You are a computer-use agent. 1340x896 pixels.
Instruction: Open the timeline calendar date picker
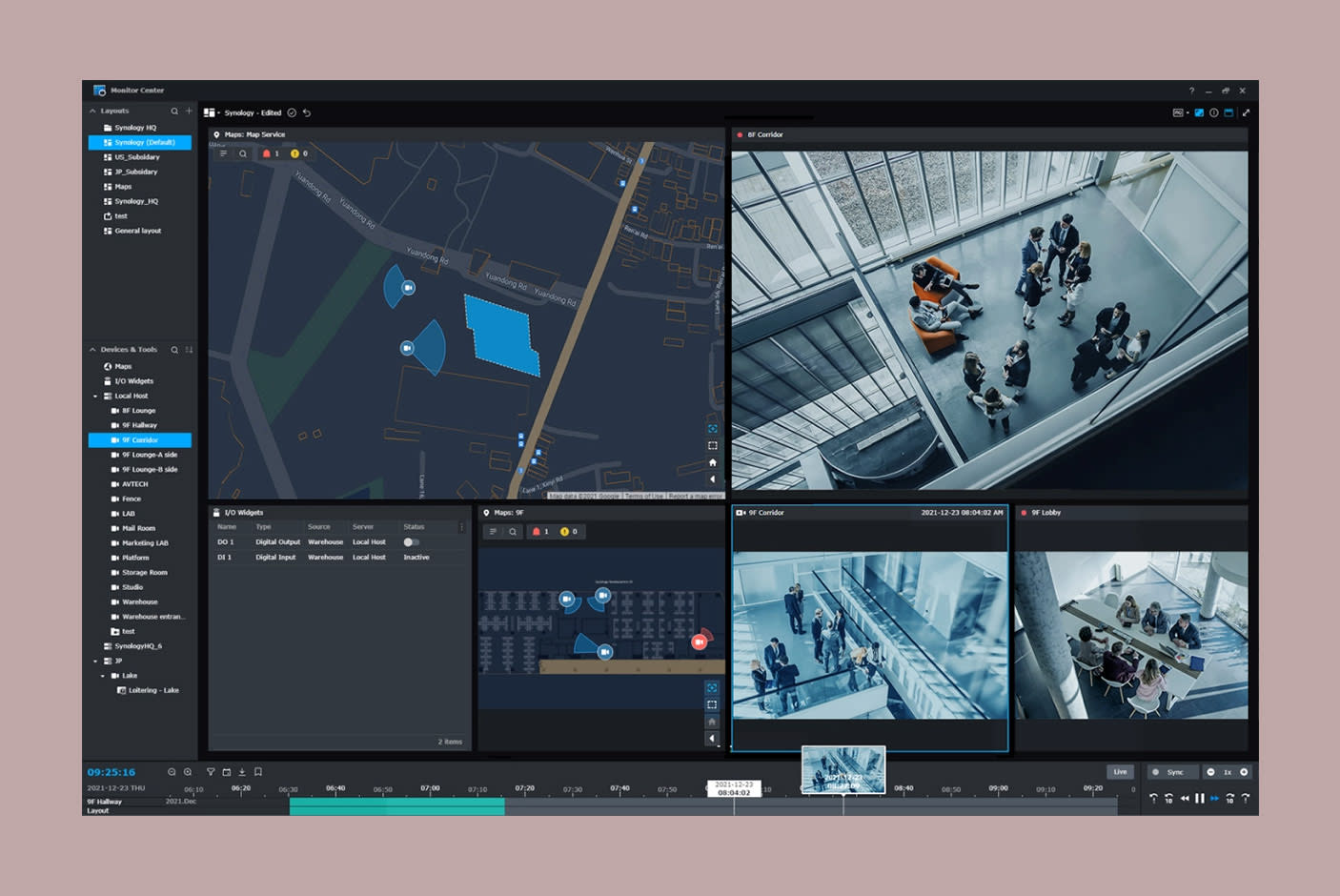tap(227, 772)
